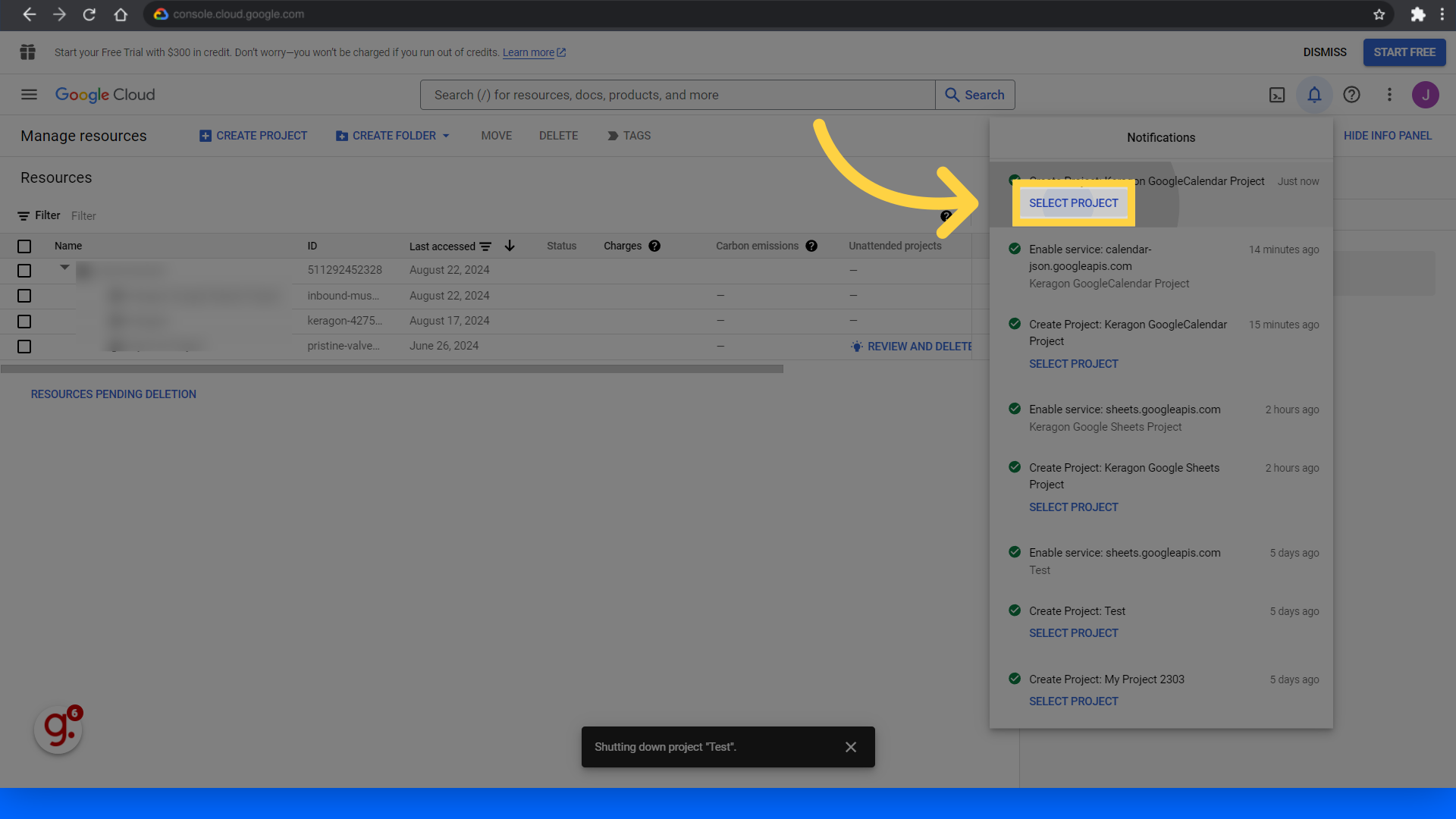The height and width of the screenshot is (819, 1456).
Task: Click the browser forward arrow
Action: click(59, 14)
